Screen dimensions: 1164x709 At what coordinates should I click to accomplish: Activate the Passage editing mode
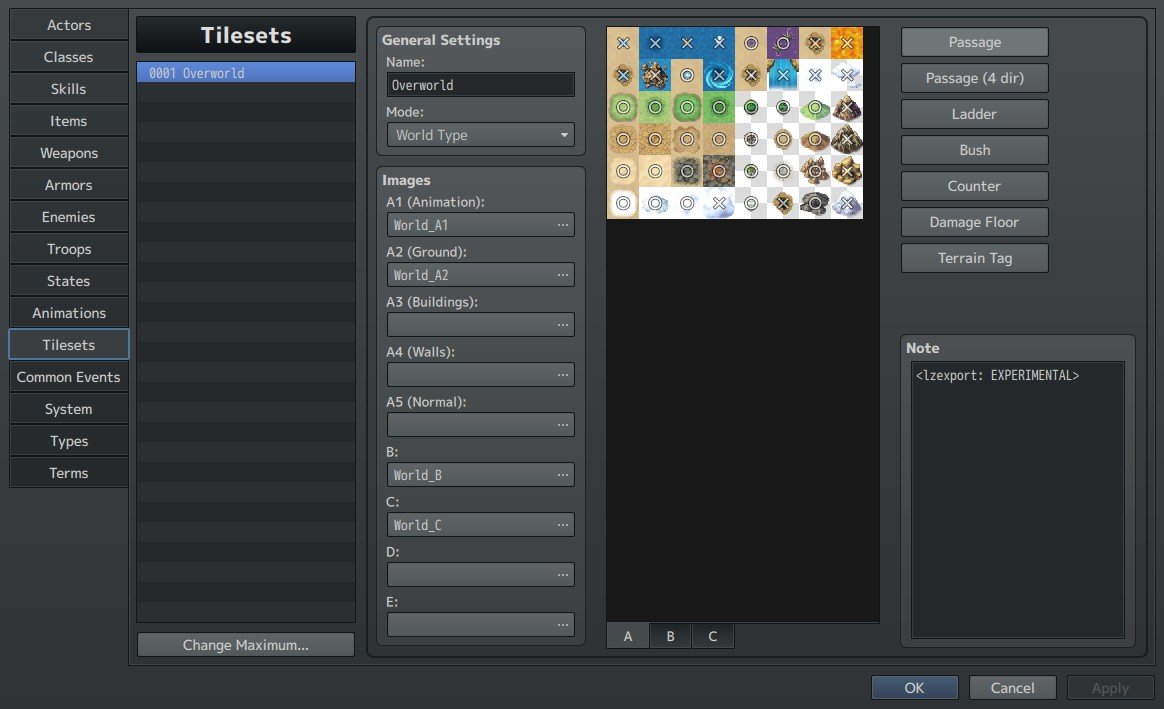tap(975, 42)
